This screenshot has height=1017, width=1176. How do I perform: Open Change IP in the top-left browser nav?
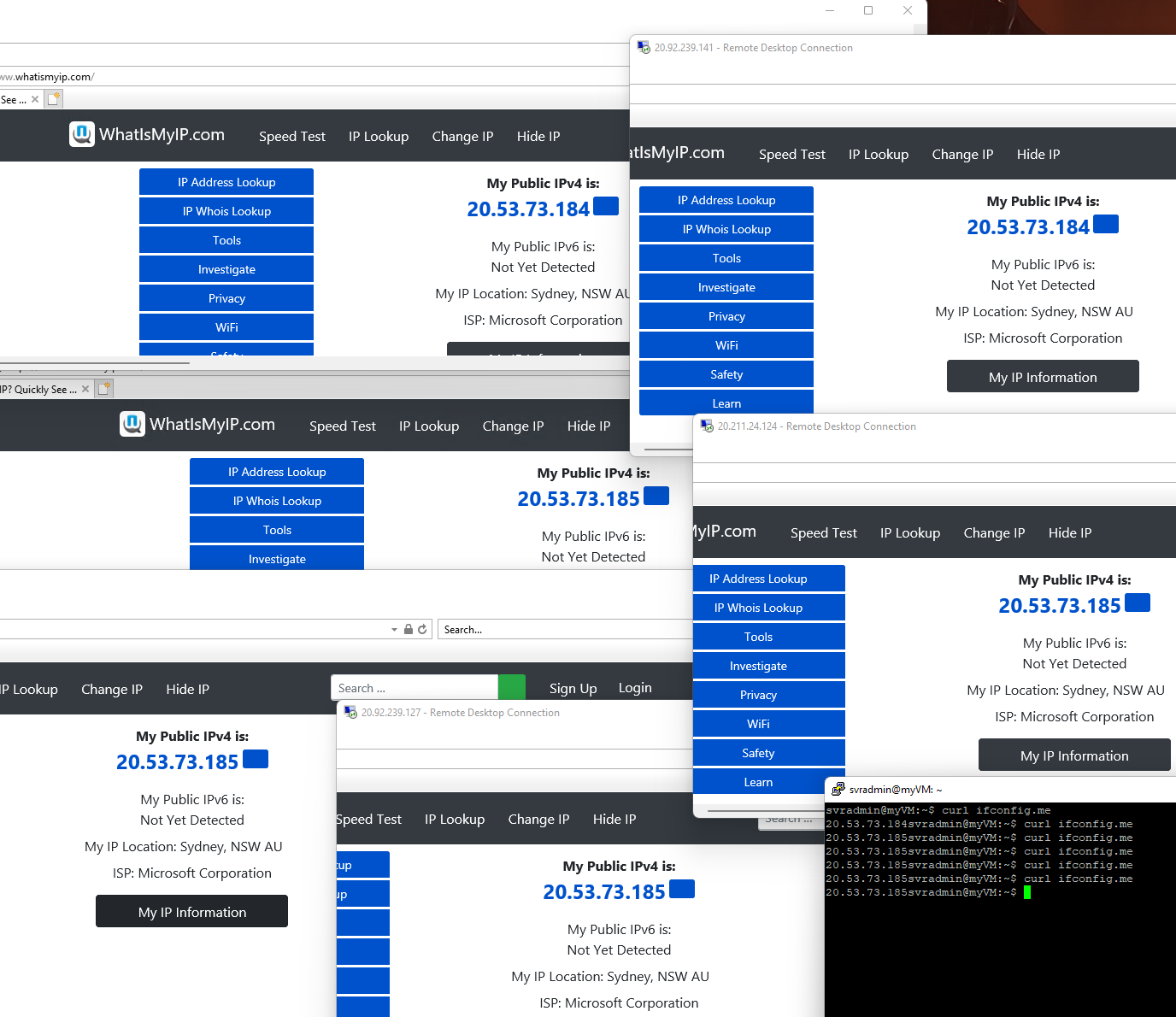click(462, 137)
